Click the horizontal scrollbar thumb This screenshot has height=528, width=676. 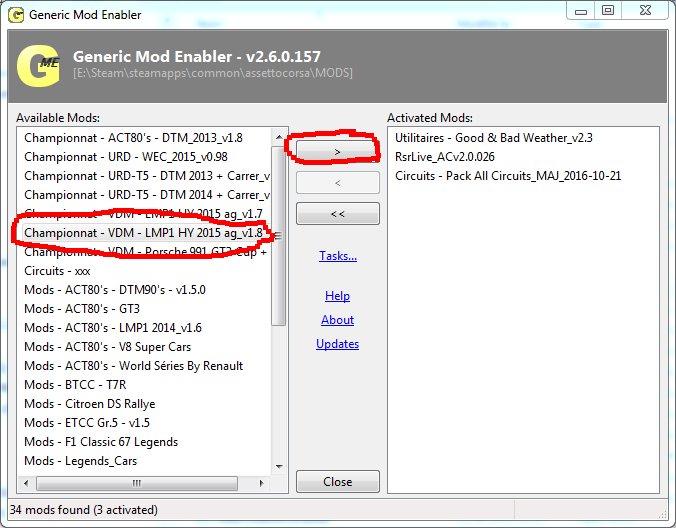137,483
